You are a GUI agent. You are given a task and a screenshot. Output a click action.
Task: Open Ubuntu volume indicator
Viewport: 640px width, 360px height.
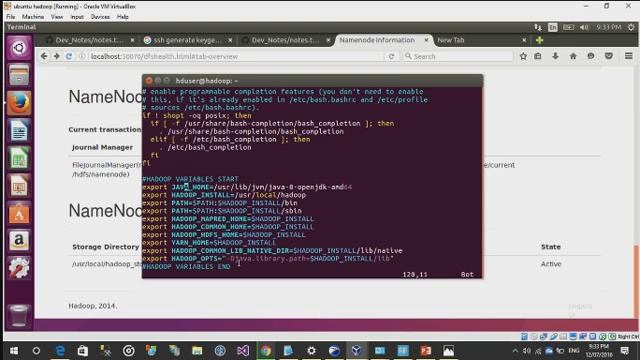coord(584,27)
